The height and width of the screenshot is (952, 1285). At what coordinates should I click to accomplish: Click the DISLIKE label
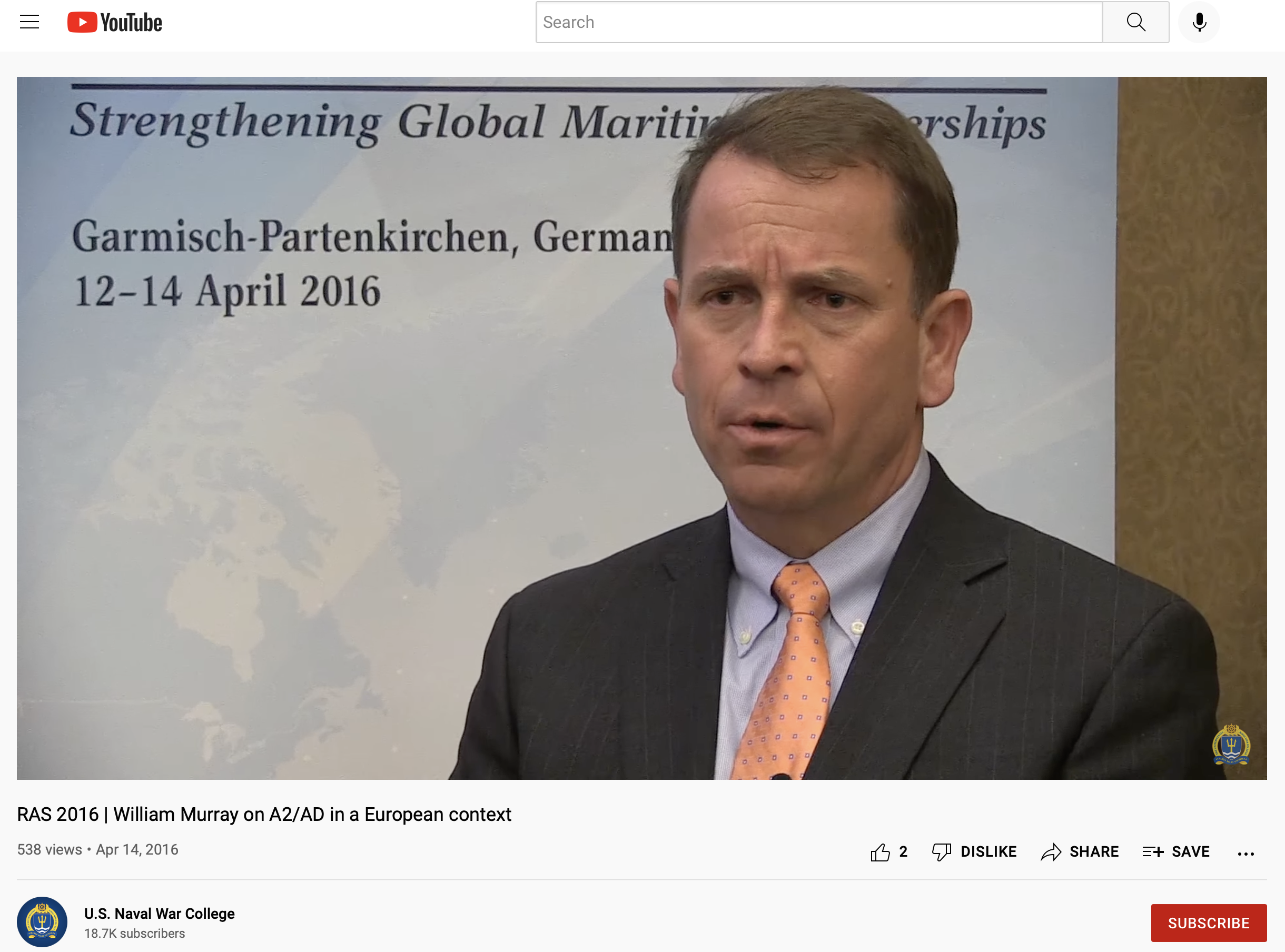tap(989, 852)
